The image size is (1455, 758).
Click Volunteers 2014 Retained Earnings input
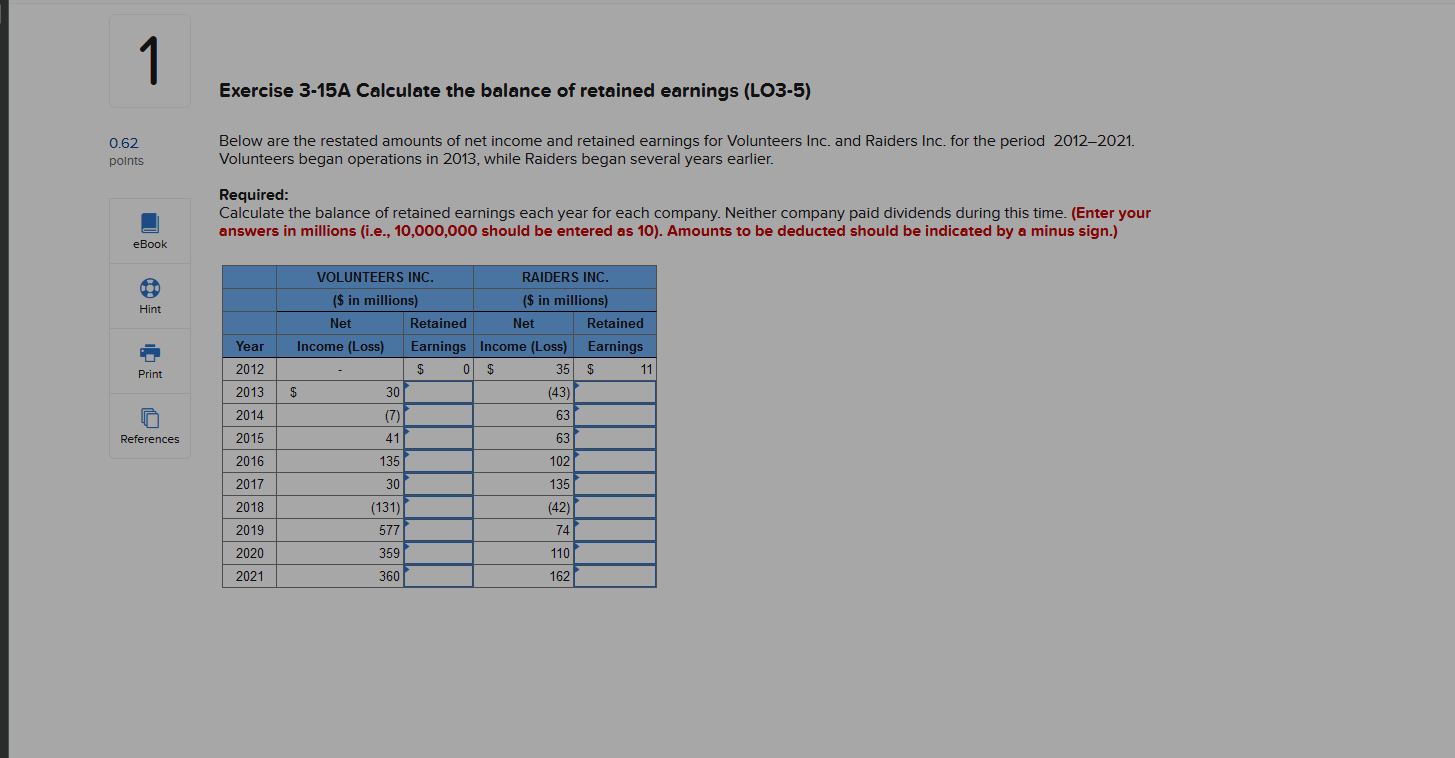click(438, 415)
